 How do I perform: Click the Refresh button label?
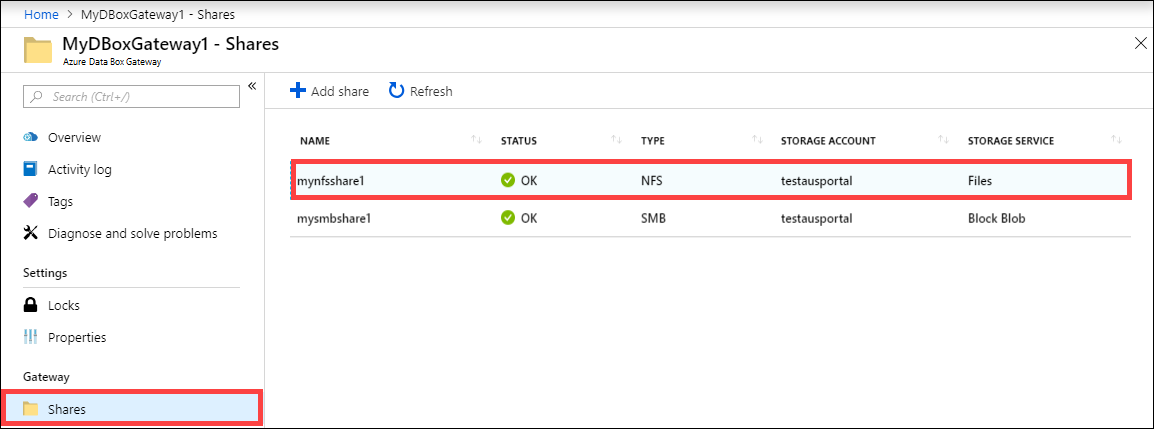431,91
